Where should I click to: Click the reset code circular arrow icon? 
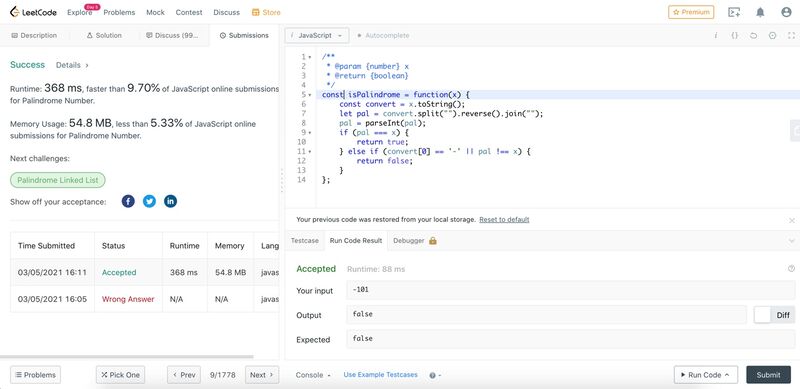[x=753, y=35]
